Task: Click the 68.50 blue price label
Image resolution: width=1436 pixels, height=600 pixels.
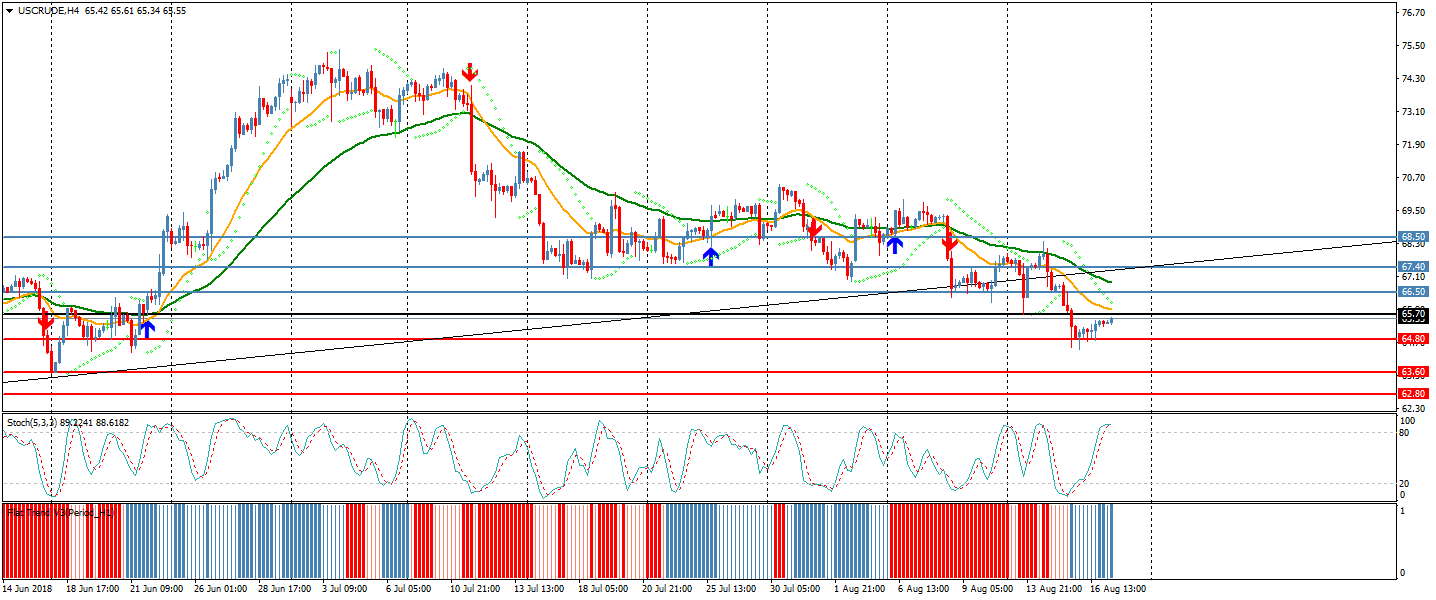Action: coord(1412,237)
